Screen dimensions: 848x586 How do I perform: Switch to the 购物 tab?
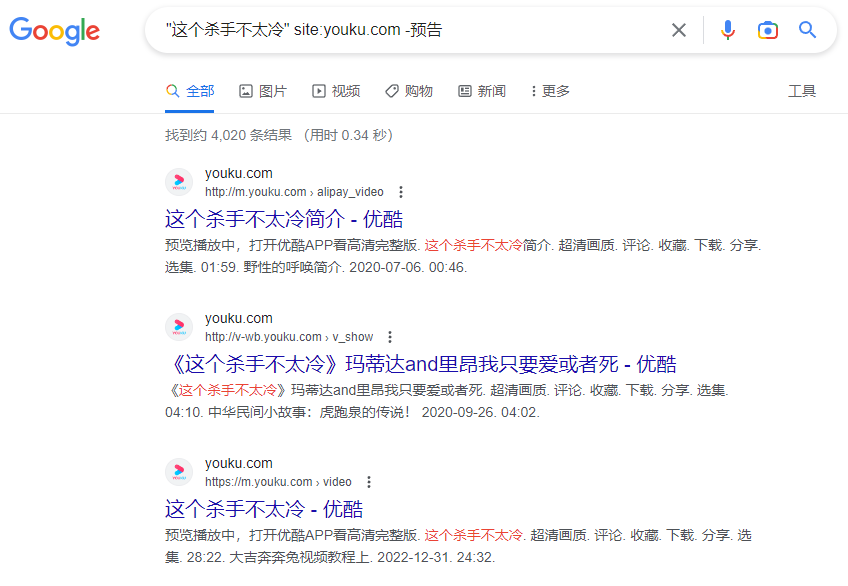[409, 91]
